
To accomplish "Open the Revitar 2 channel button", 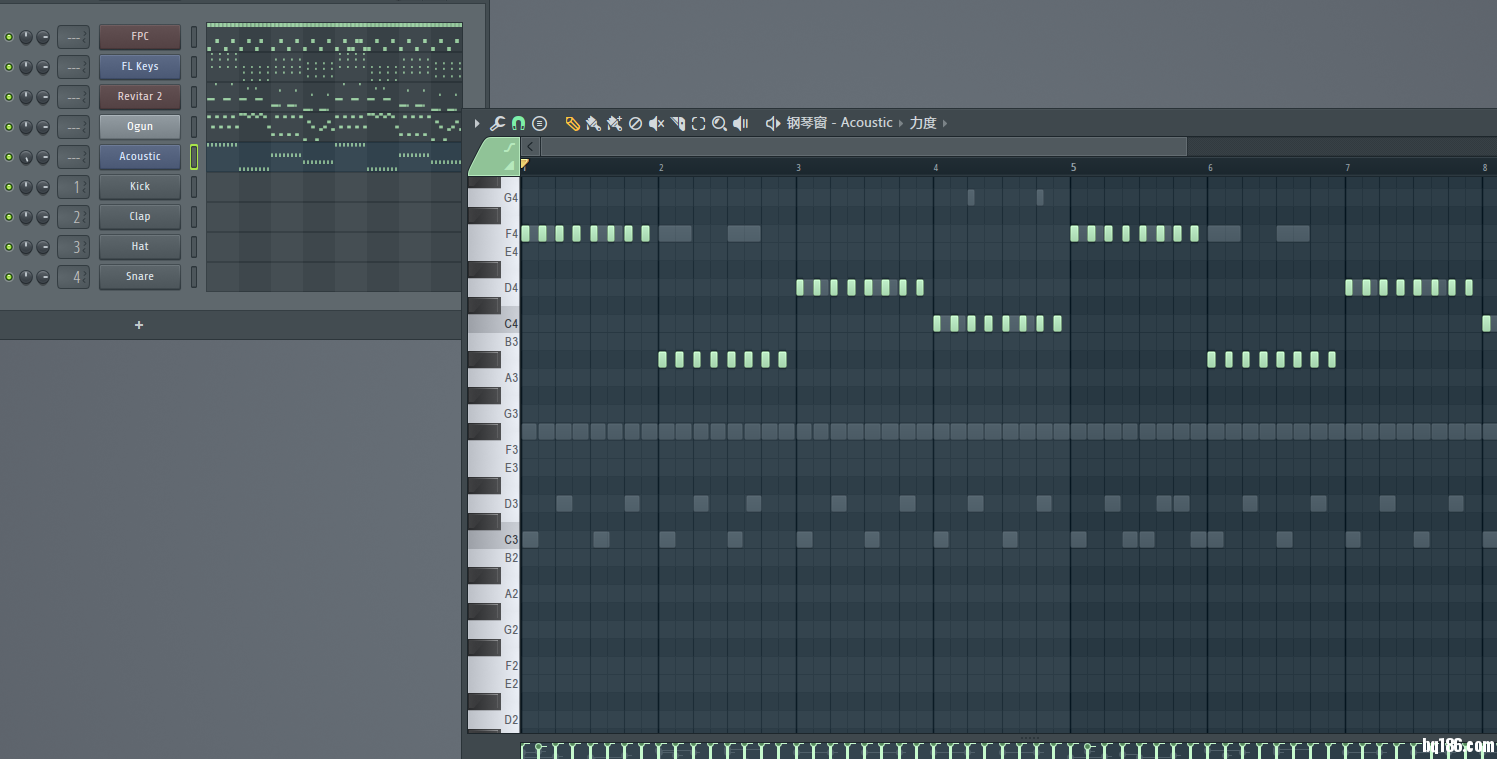I will pos(140,97).
